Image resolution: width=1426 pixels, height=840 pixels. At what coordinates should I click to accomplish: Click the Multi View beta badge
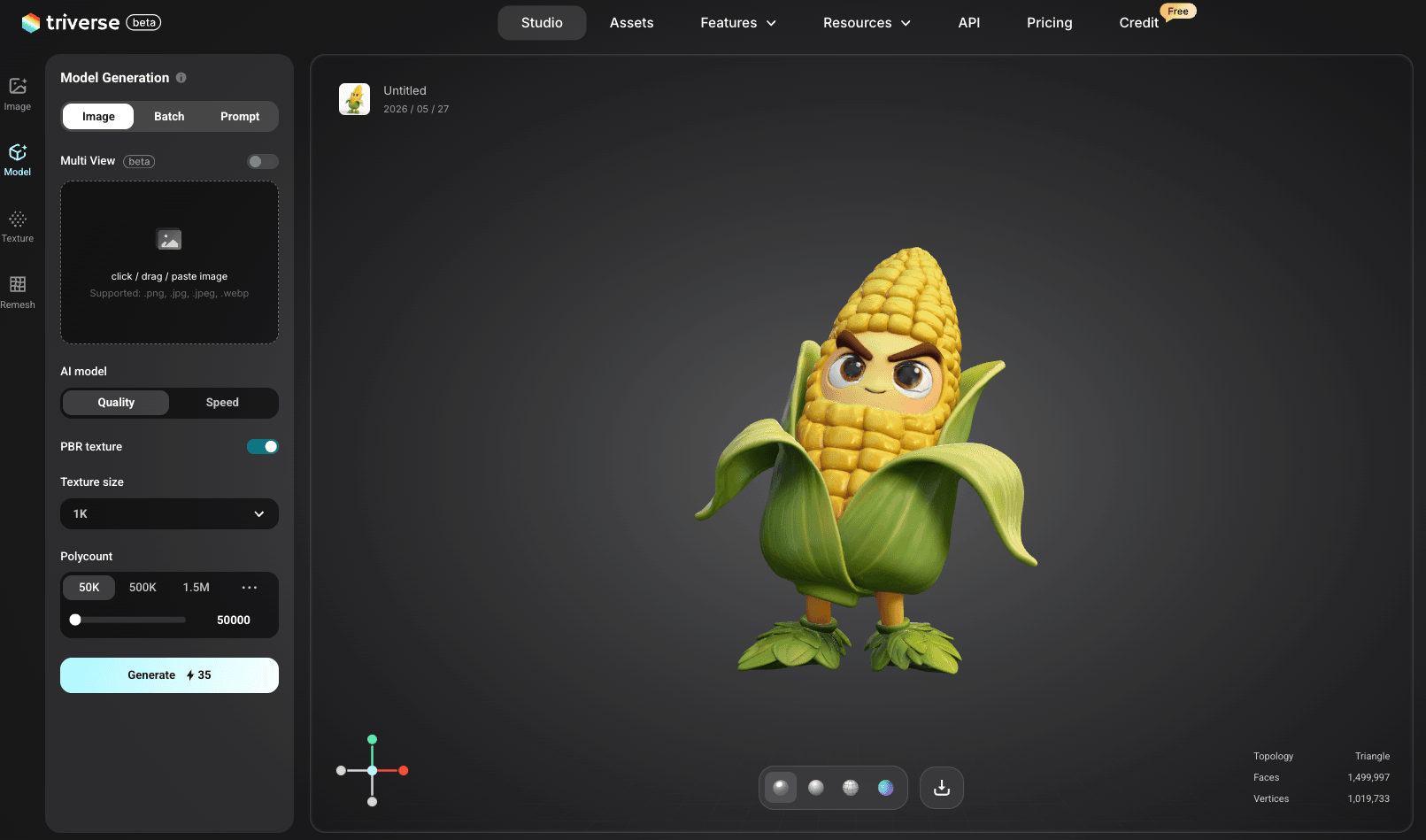pos(139,162)
